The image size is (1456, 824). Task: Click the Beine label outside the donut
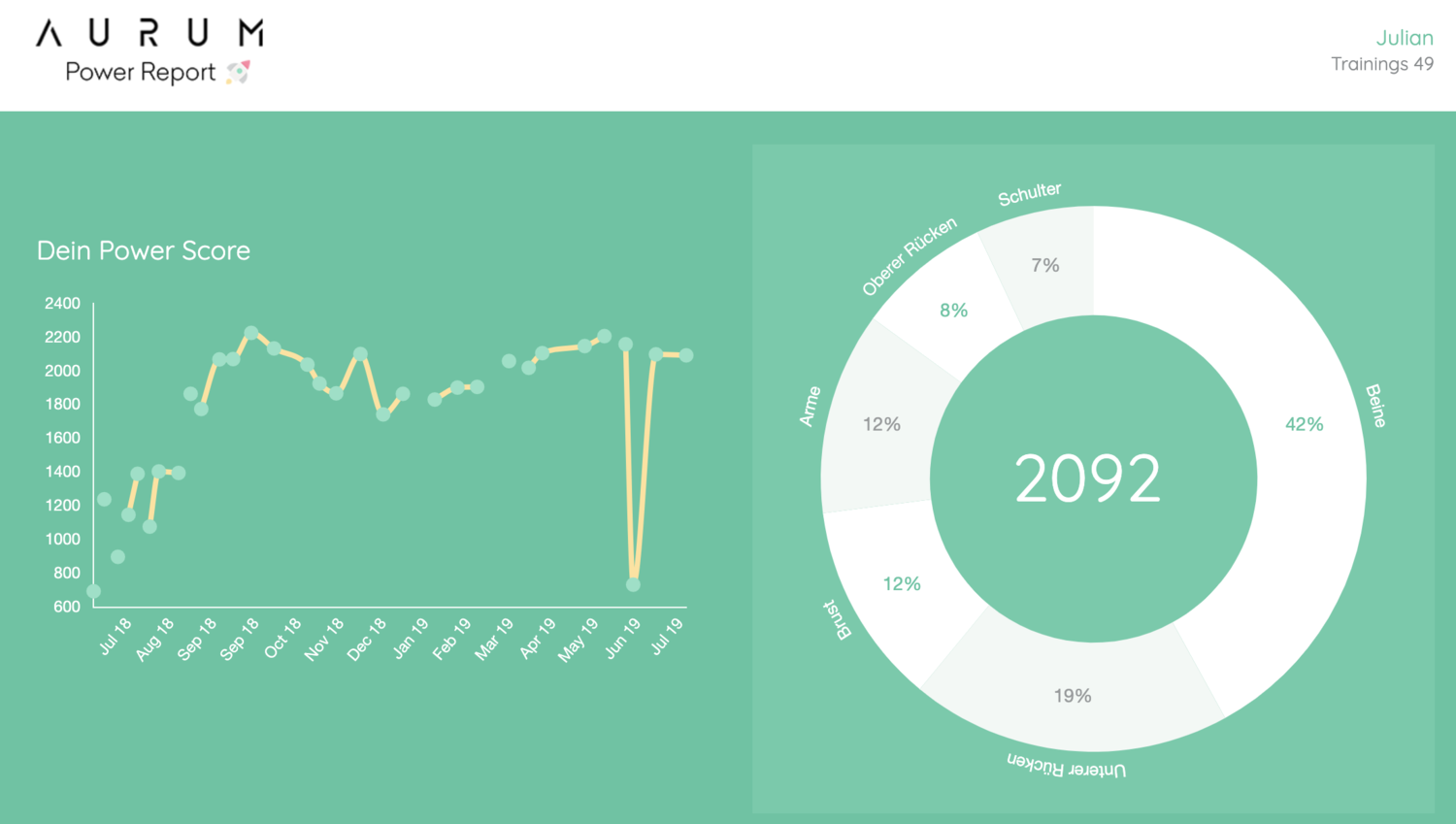1376,406
